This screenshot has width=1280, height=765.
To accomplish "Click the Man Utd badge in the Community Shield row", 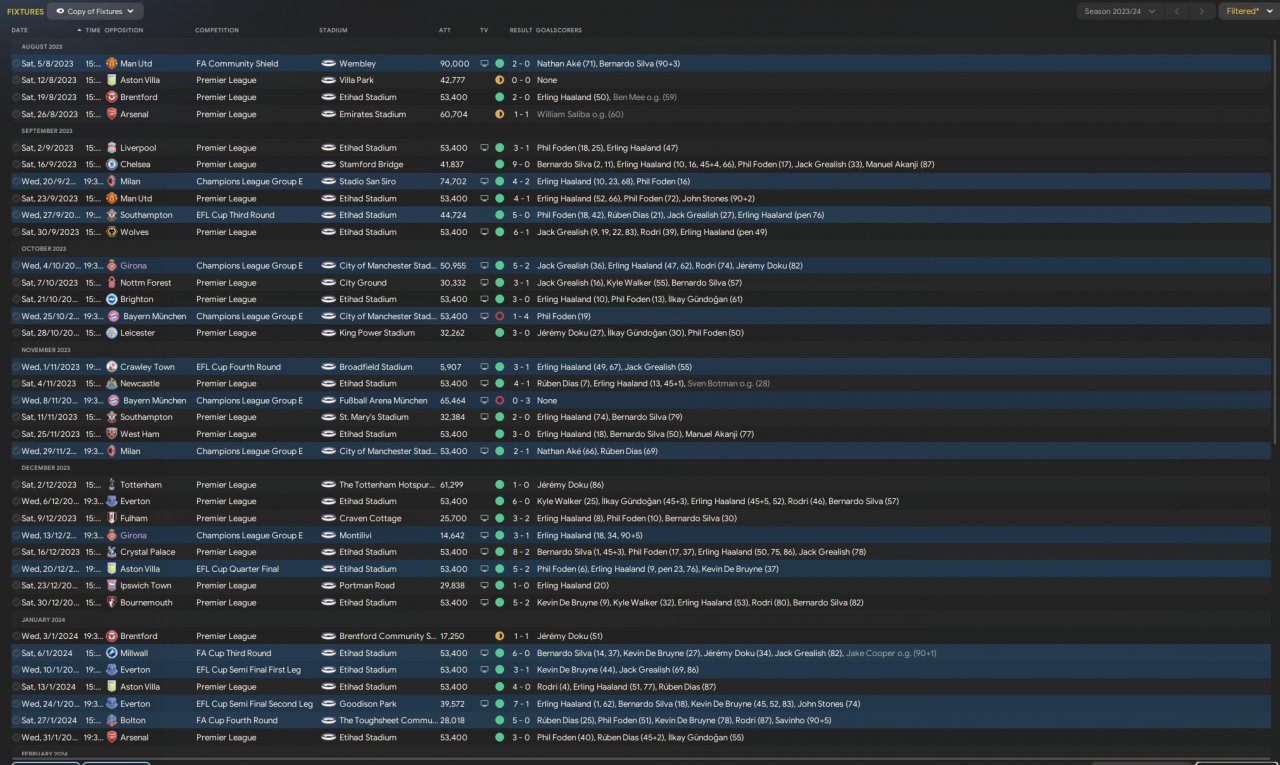I will [x=112, y=64].
